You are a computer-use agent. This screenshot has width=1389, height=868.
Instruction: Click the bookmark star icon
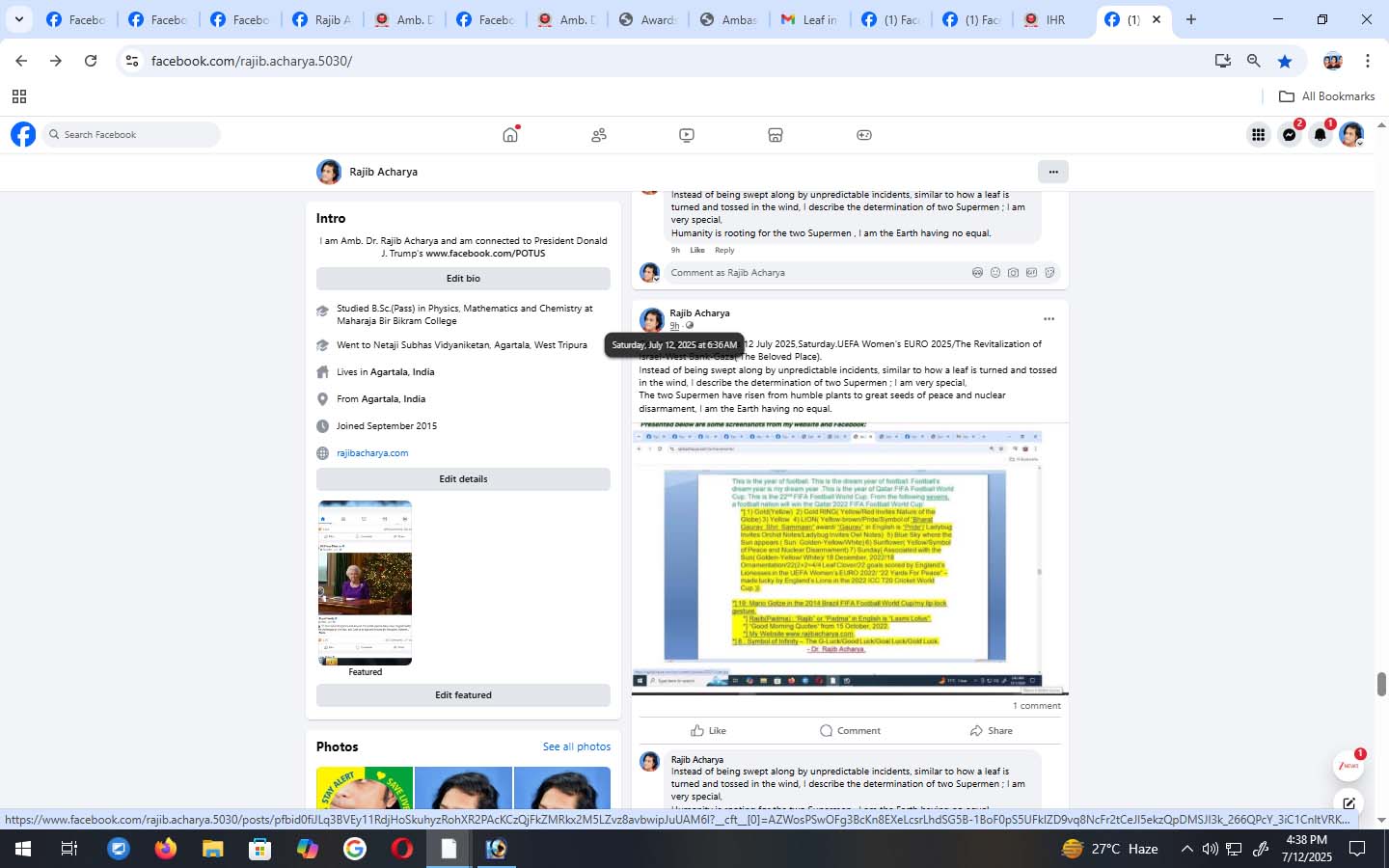click(1285, 61)
